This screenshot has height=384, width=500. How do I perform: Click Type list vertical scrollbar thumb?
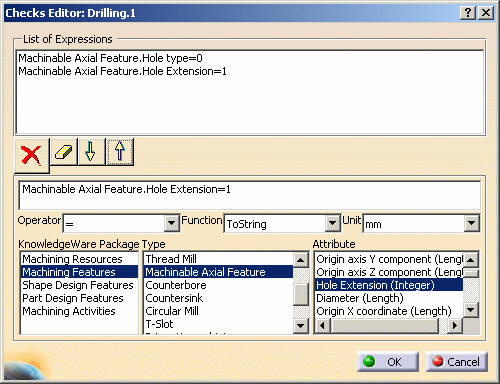click(x=301, y=294)
